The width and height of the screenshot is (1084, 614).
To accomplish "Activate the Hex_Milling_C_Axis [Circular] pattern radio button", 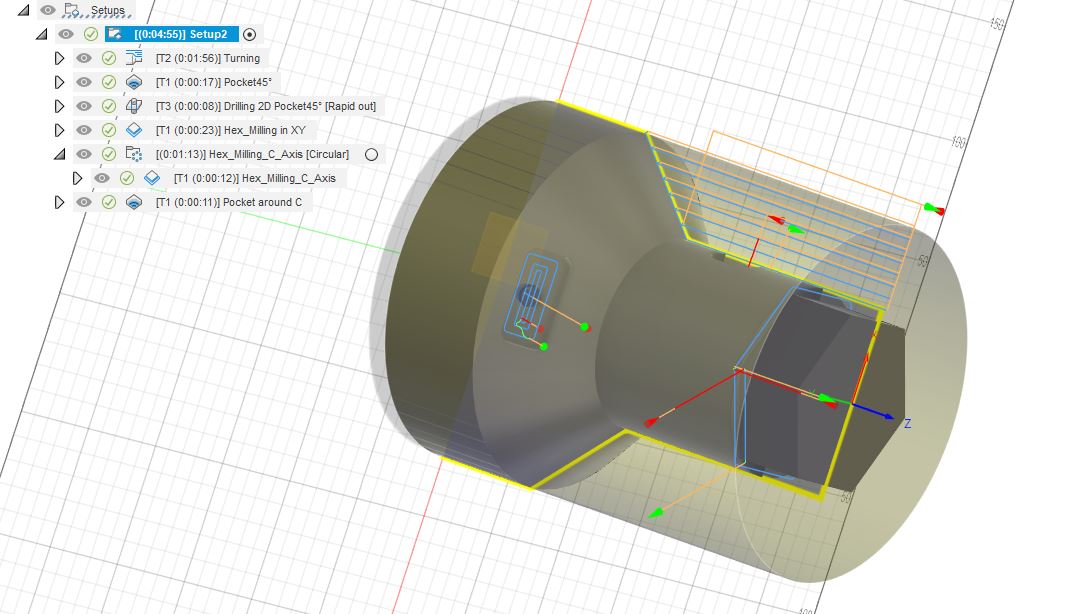I will 371,154.
